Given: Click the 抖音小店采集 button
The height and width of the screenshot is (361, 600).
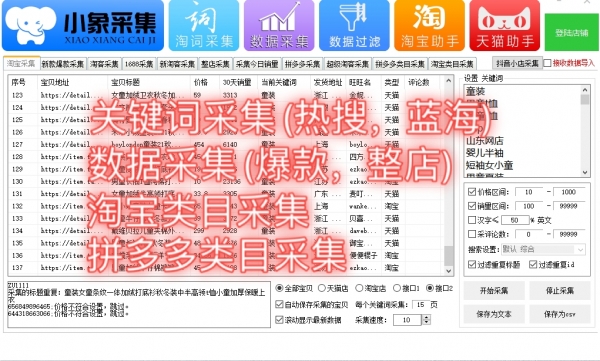Looking at the screenshot, I should coord(517,63).
